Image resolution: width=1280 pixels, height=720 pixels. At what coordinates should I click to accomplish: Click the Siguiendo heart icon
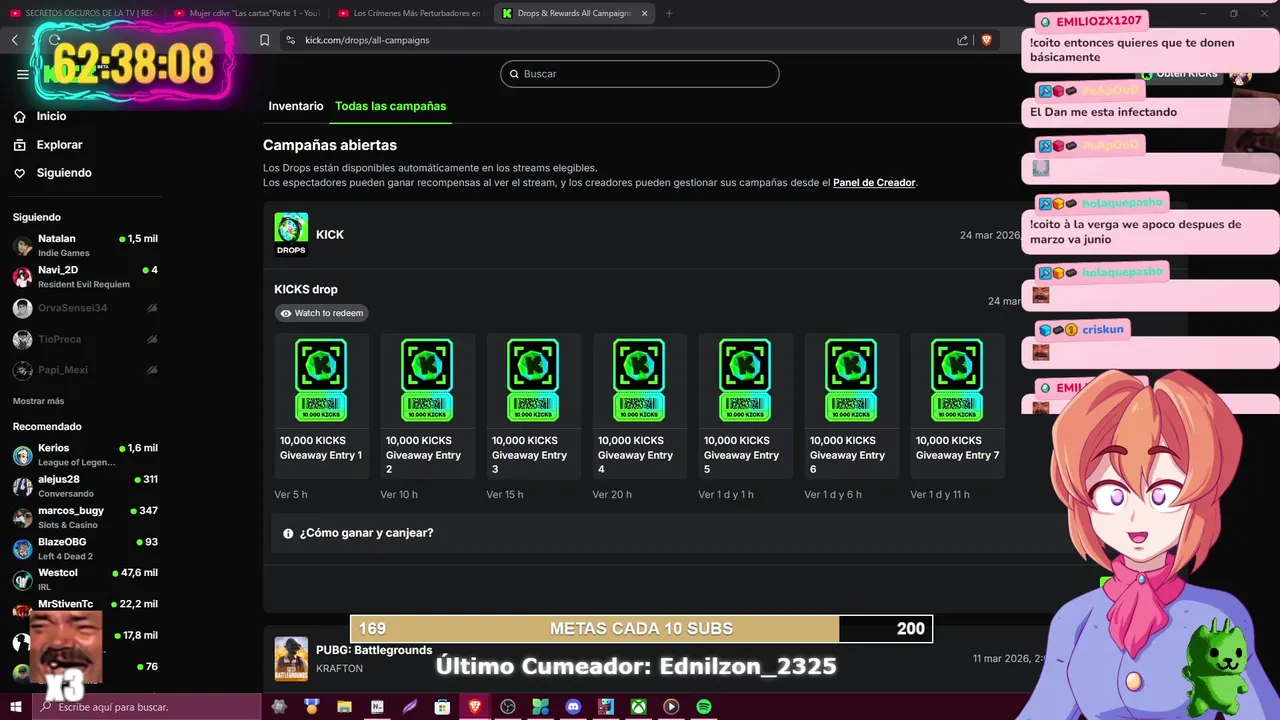pos(19,173)
